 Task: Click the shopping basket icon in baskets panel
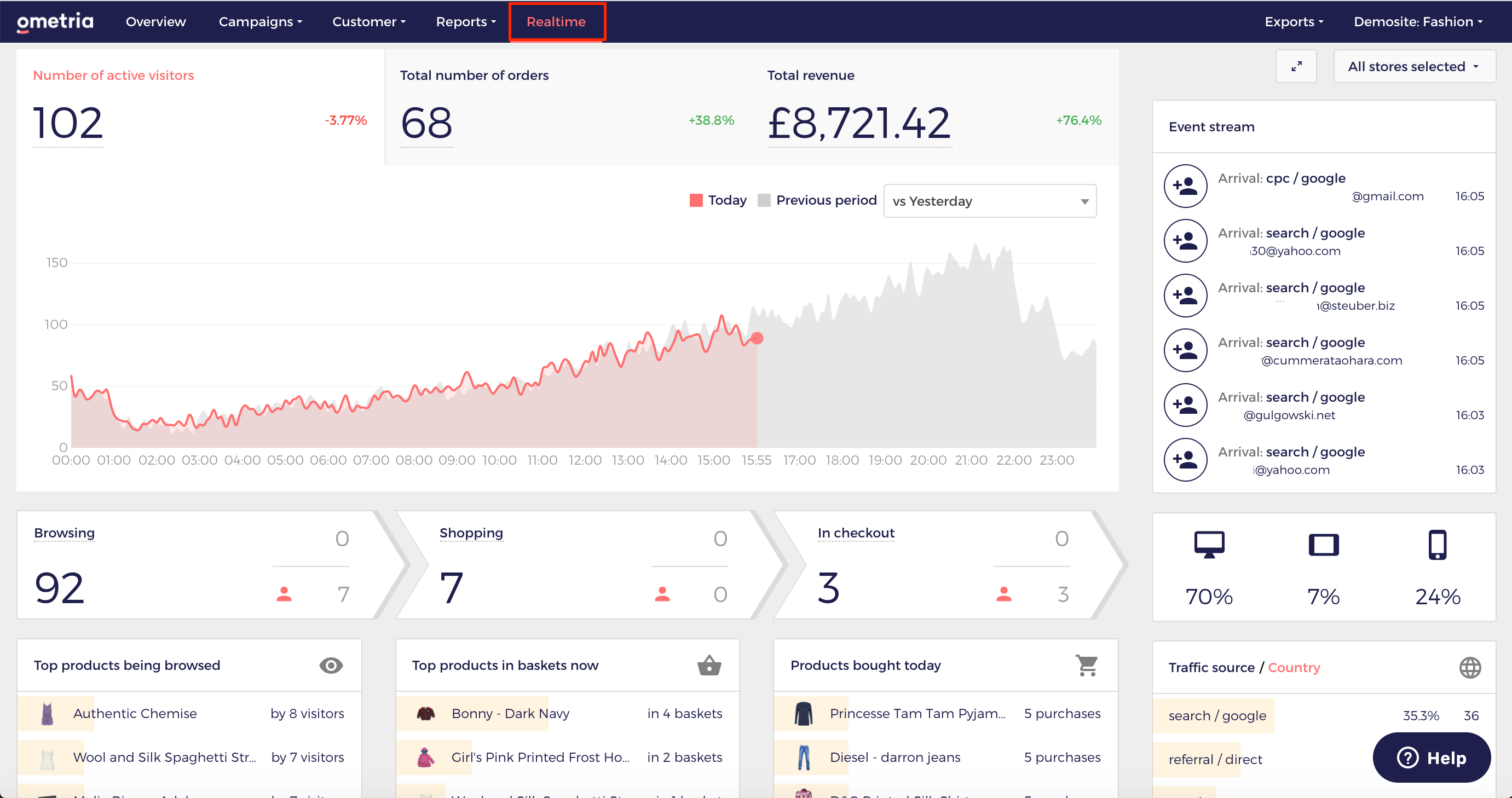pyautogui.click(x=709, y=666)
